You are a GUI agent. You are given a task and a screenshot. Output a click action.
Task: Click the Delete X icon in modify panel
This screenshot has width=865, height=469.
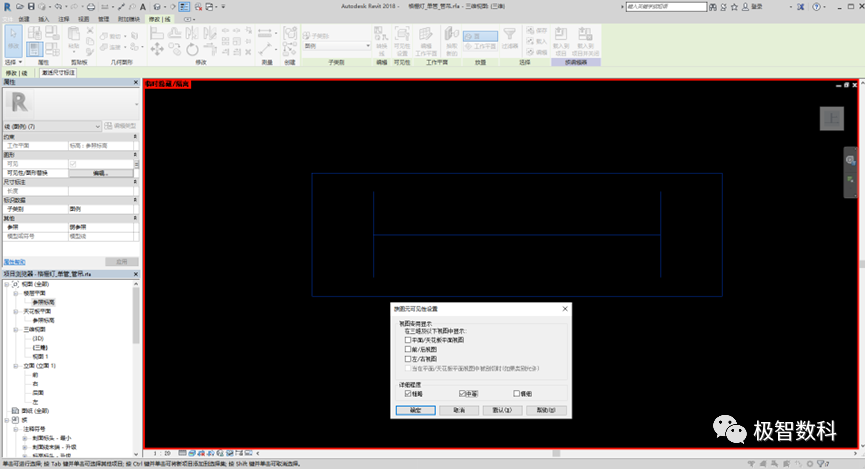pos(248,52)
